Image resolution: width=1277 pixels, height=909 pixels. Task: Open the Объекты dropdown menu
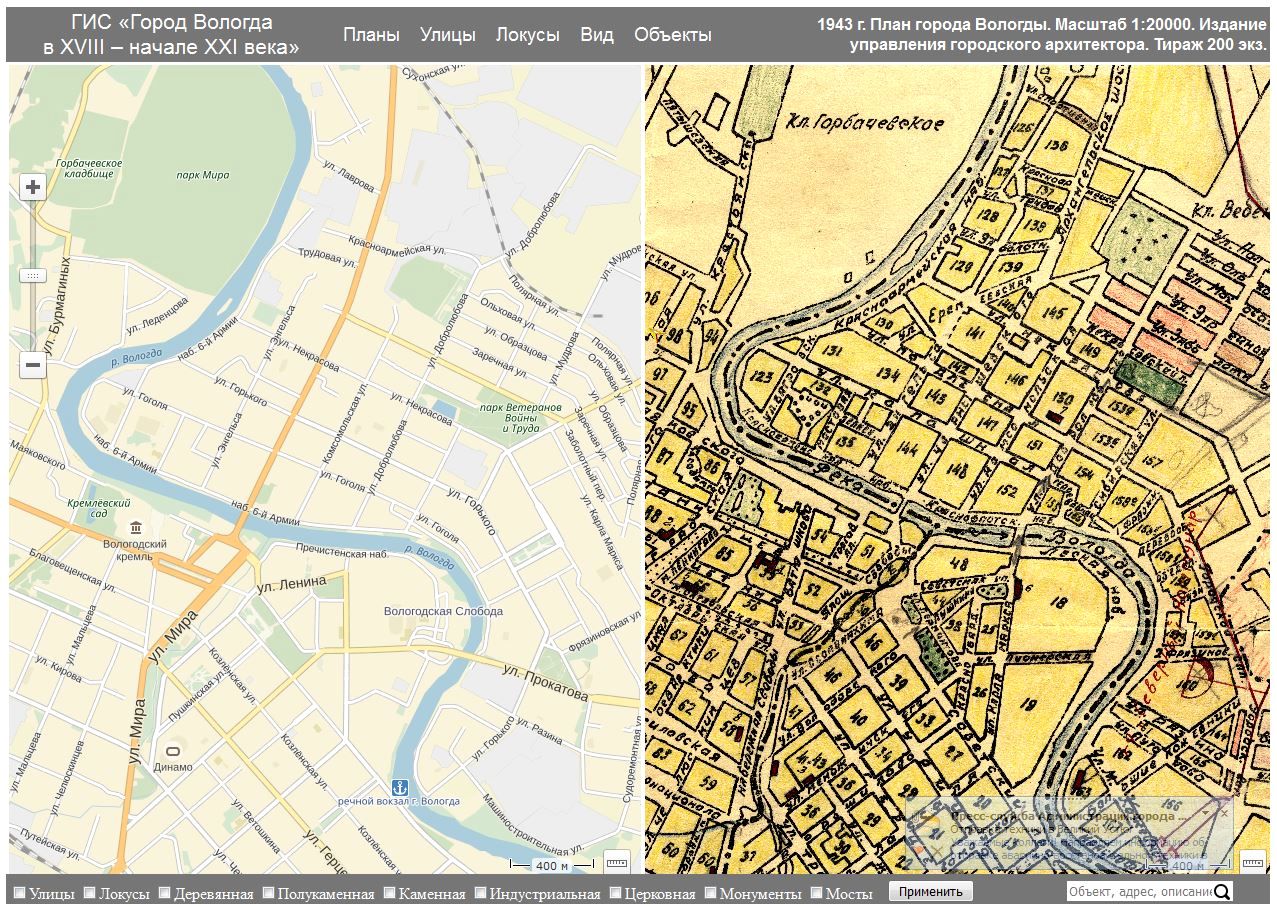(672, 35)
